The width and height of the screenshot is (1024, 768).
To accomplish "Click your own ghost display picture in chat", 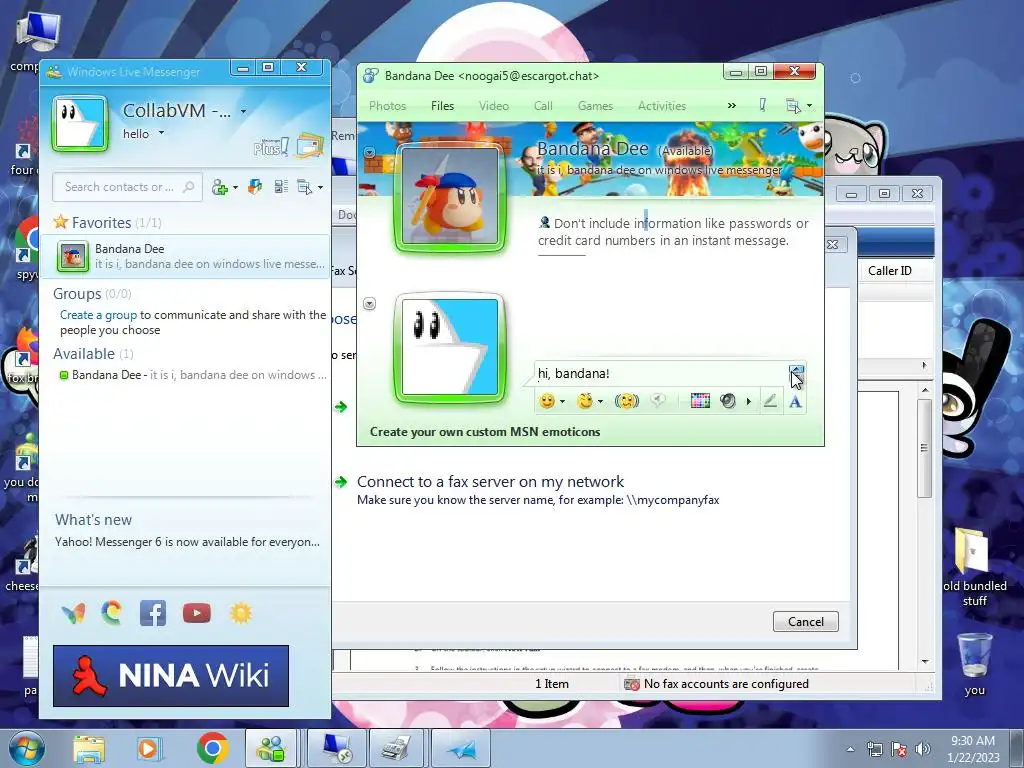I will (449, 348).
